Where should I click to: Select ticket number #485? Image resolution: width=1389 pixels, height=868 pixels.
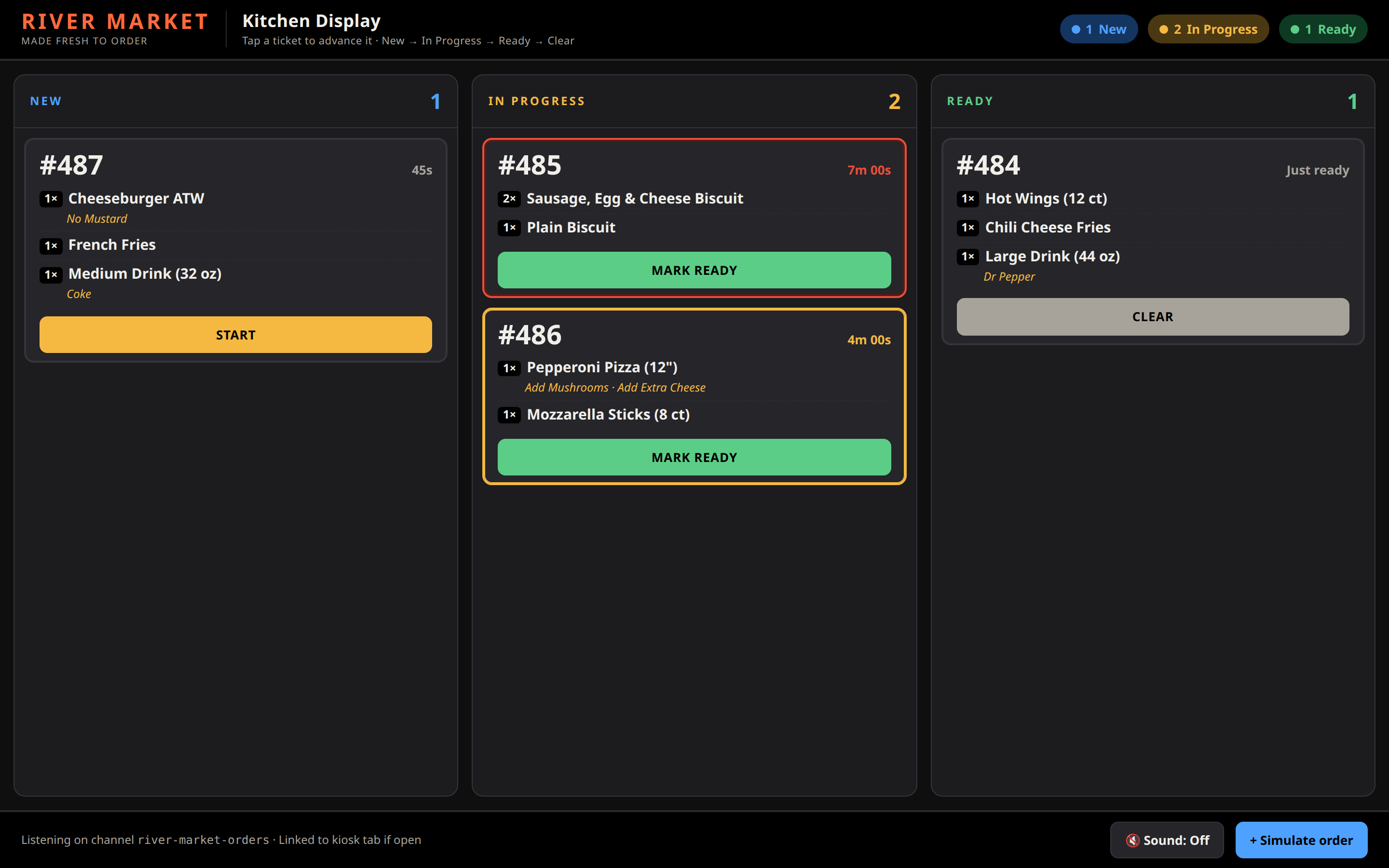[530, 165]
